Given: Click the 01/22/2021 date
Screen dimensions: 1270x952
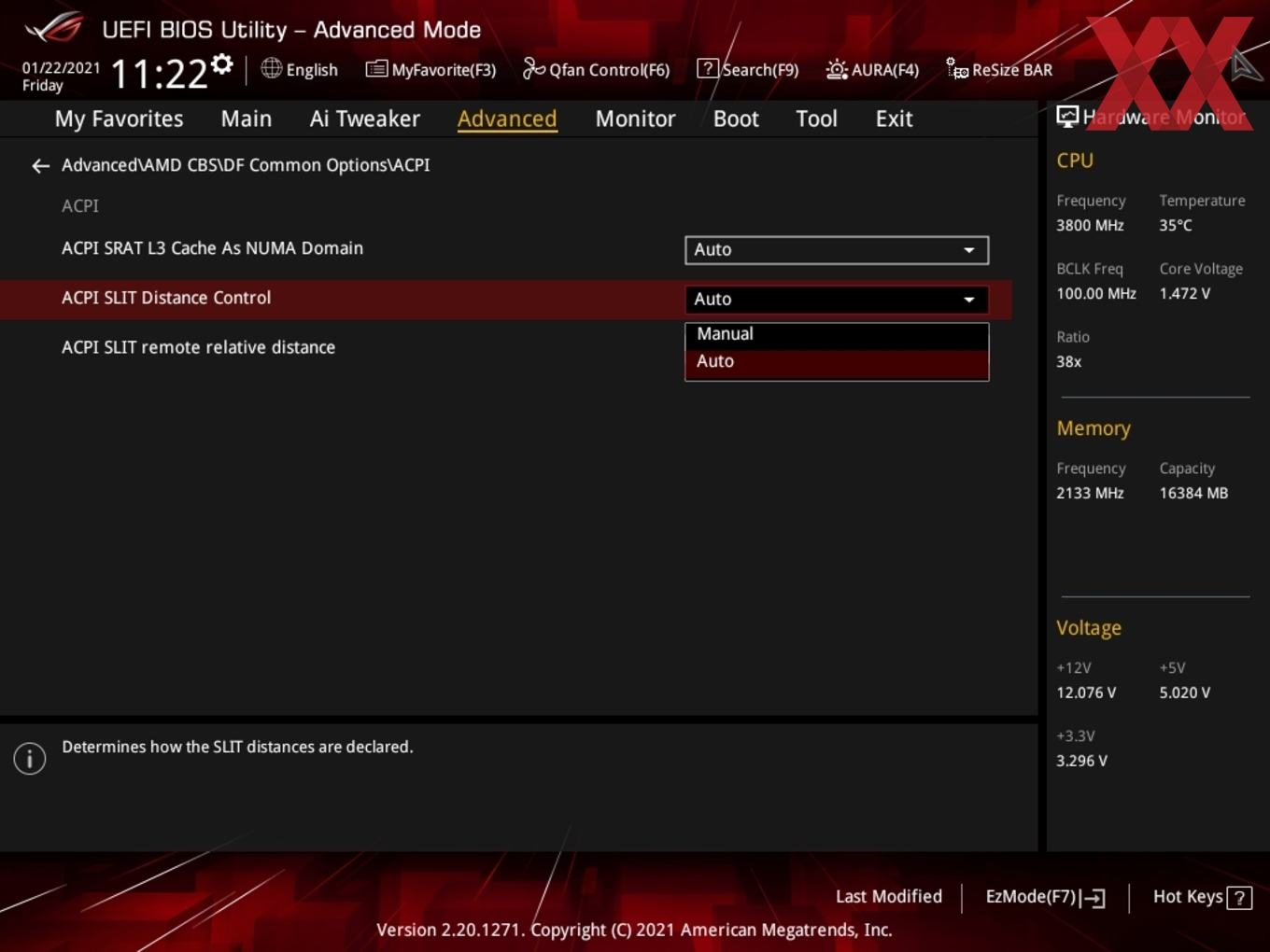Looking at the screenshot, I should (61, 67).
